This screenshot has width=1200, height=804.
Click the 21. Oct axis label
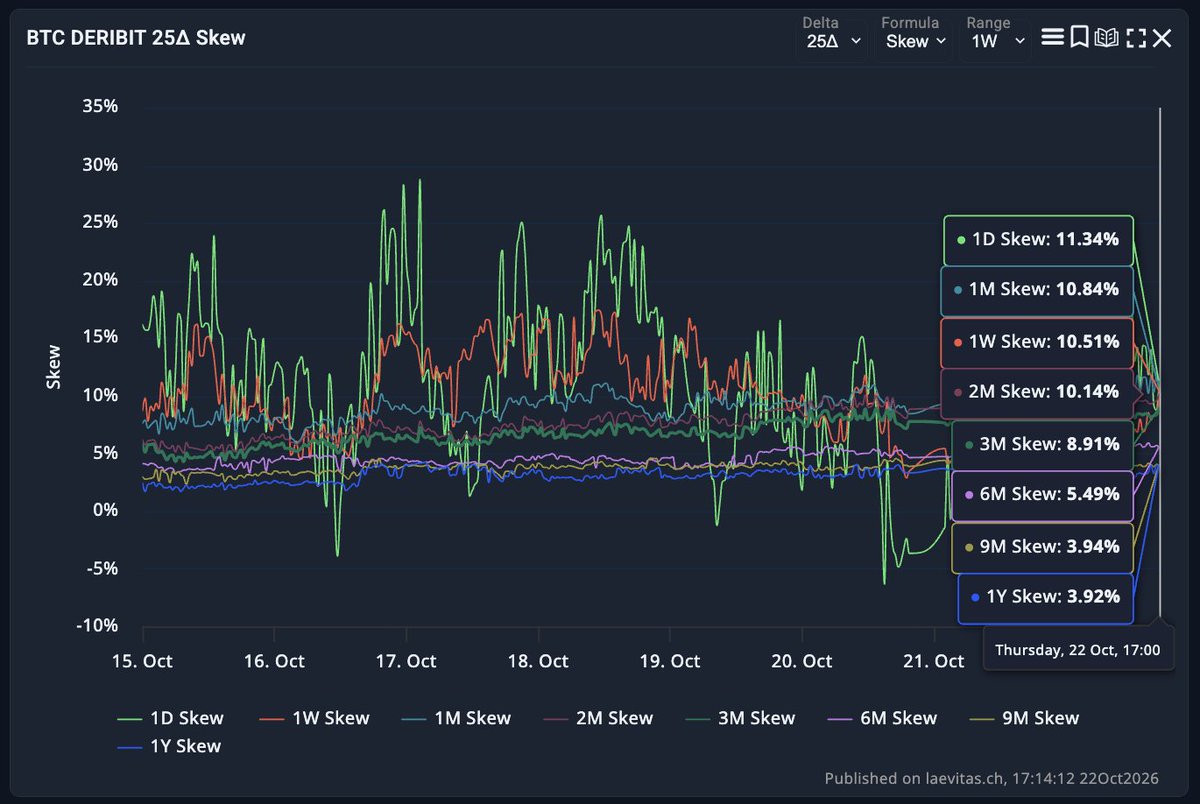coord(934,661)
